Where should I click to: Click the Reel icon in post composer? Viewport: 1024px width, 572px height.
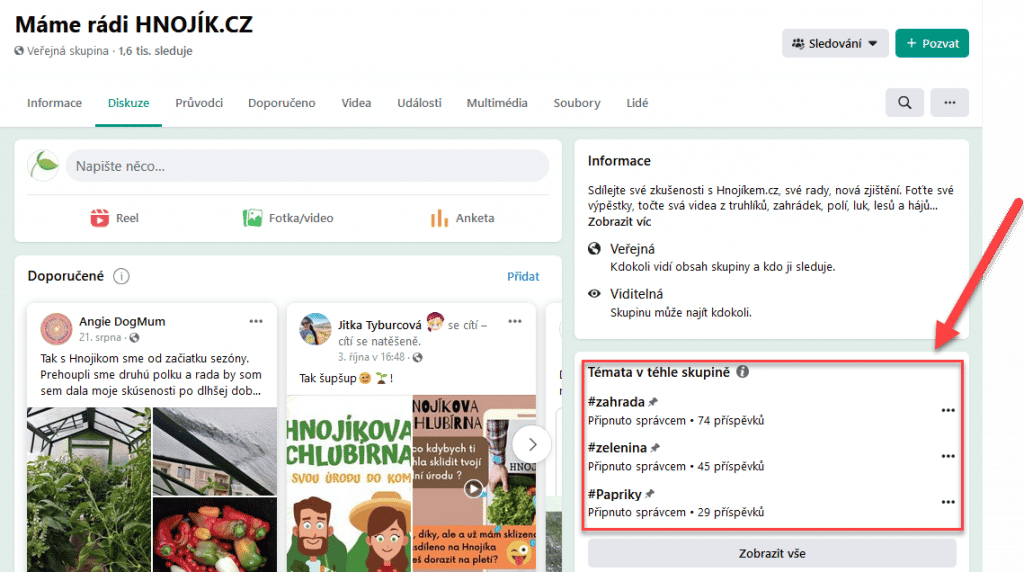100,218
